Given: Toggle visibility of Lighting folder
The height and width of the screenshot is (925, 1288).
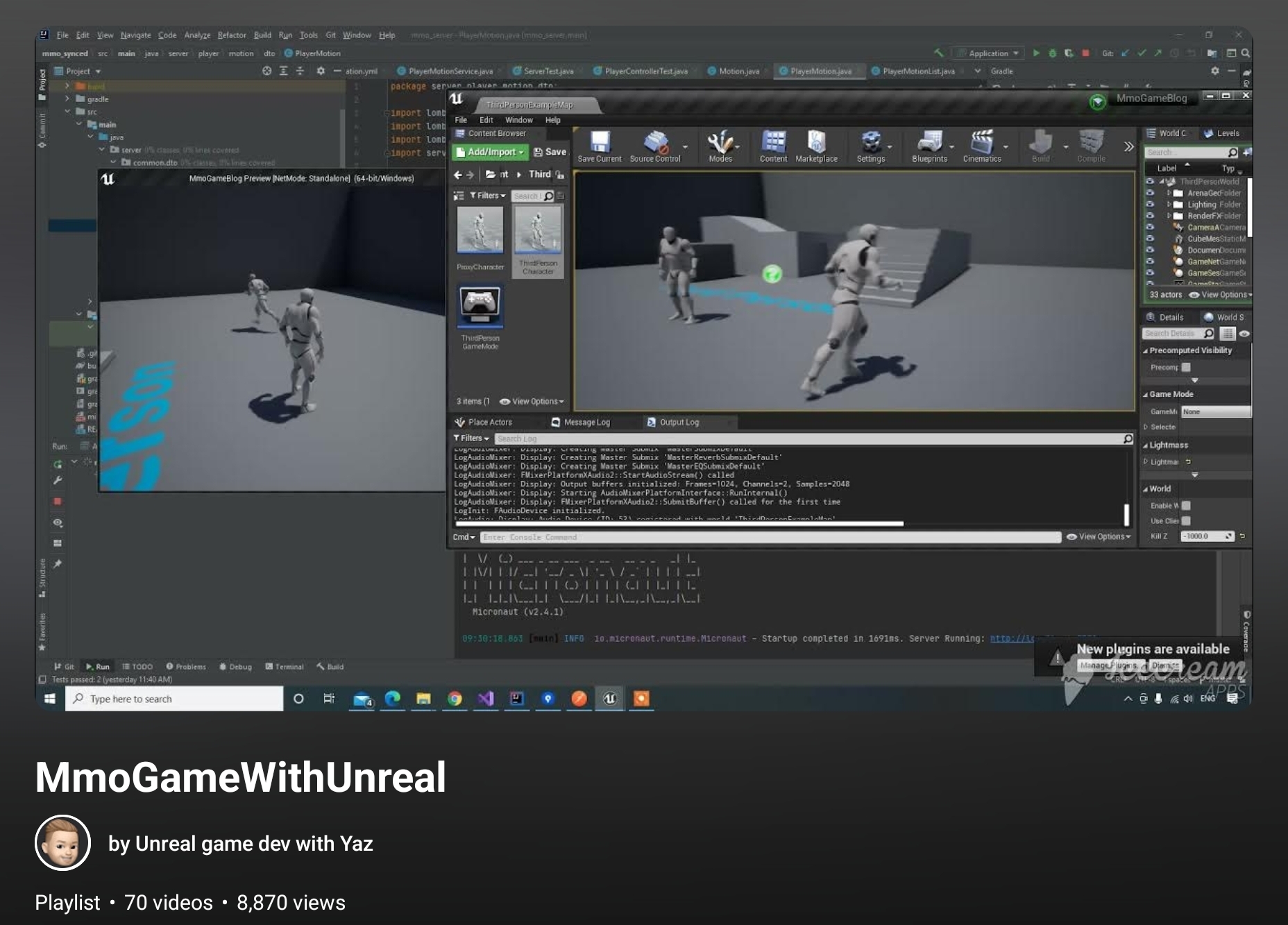Looking at the screenshot, I should [1150, 204].
